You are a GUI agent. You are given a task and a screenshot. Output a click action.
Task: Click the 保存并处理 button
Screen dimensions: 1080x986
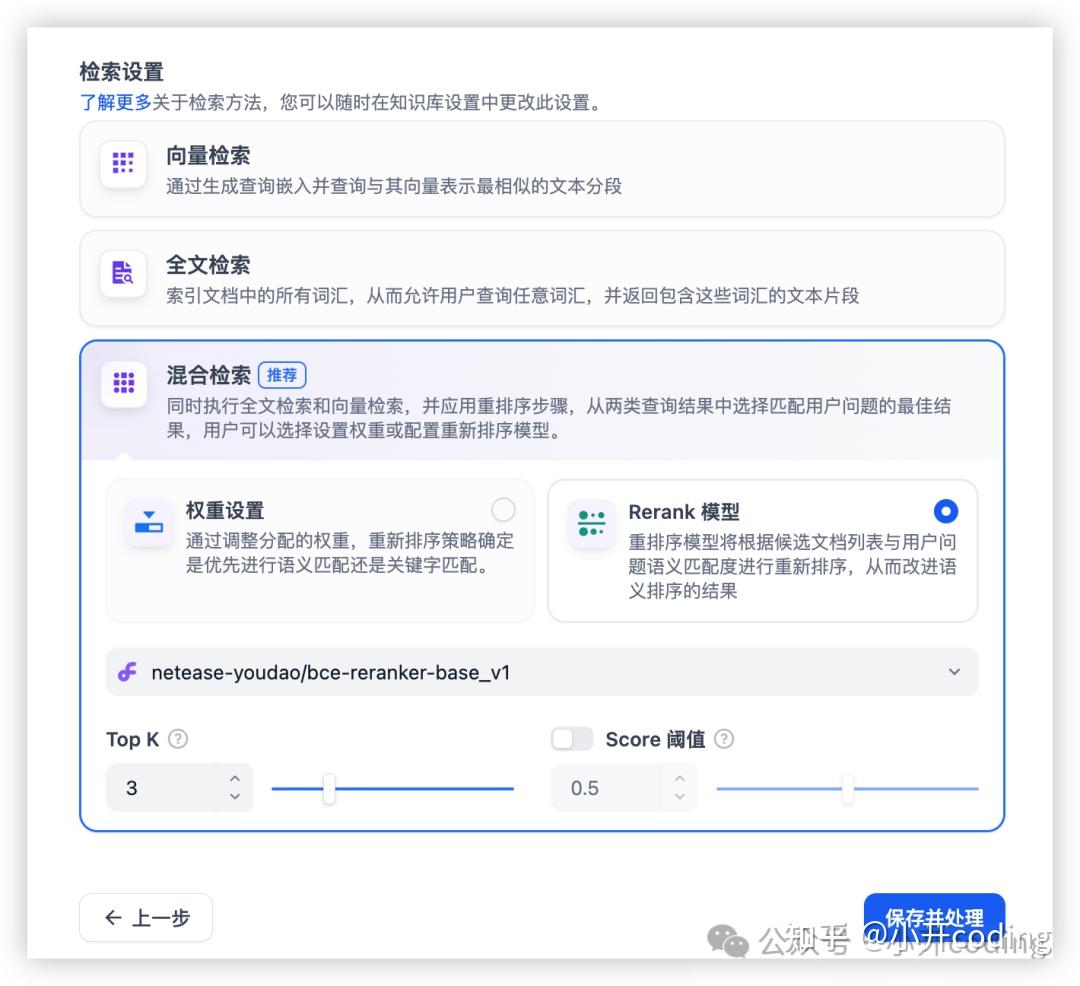(x=934, y=918)
